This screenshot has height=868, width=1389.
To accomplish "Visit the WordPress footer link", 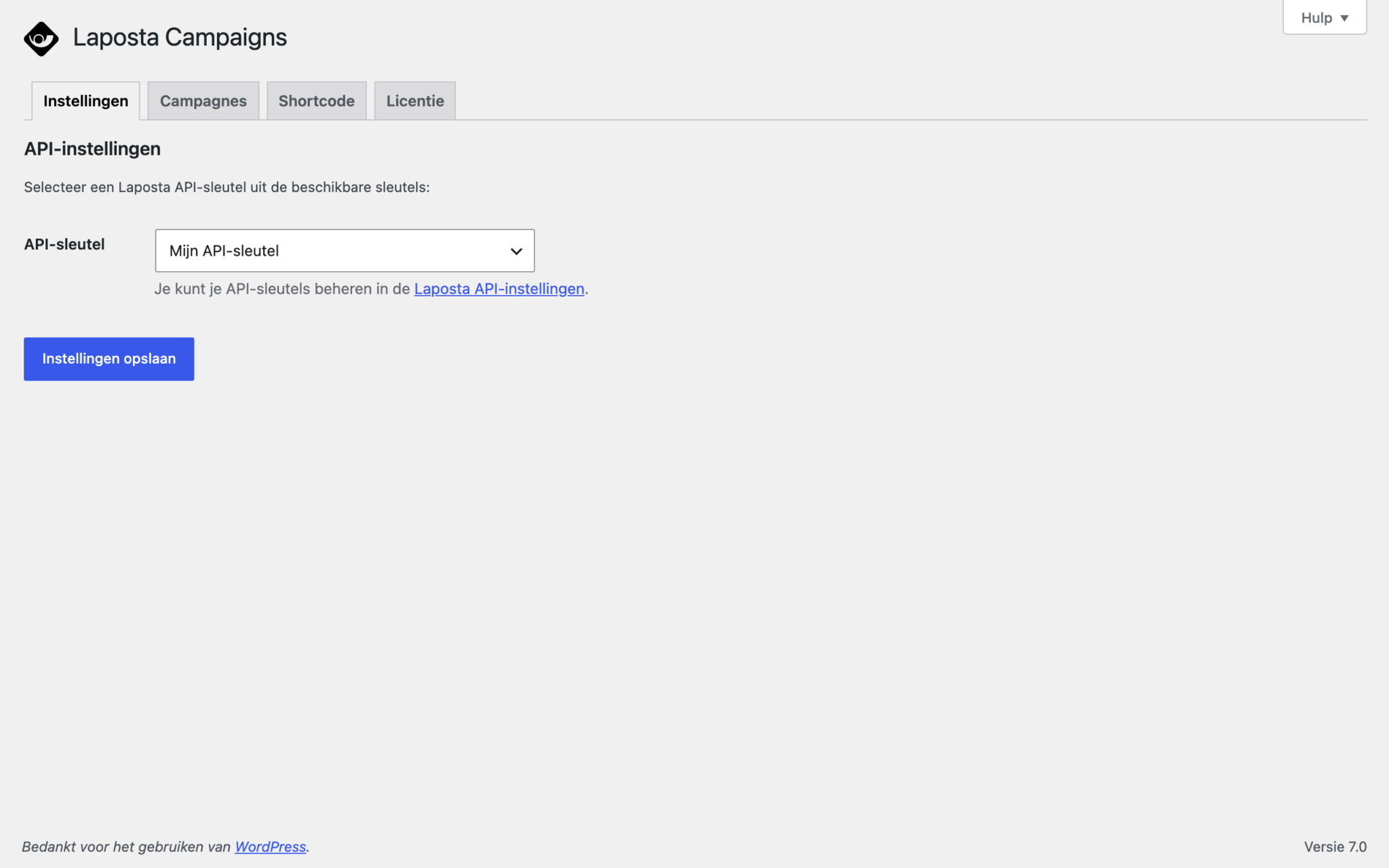I will click(x=270, y=847).
